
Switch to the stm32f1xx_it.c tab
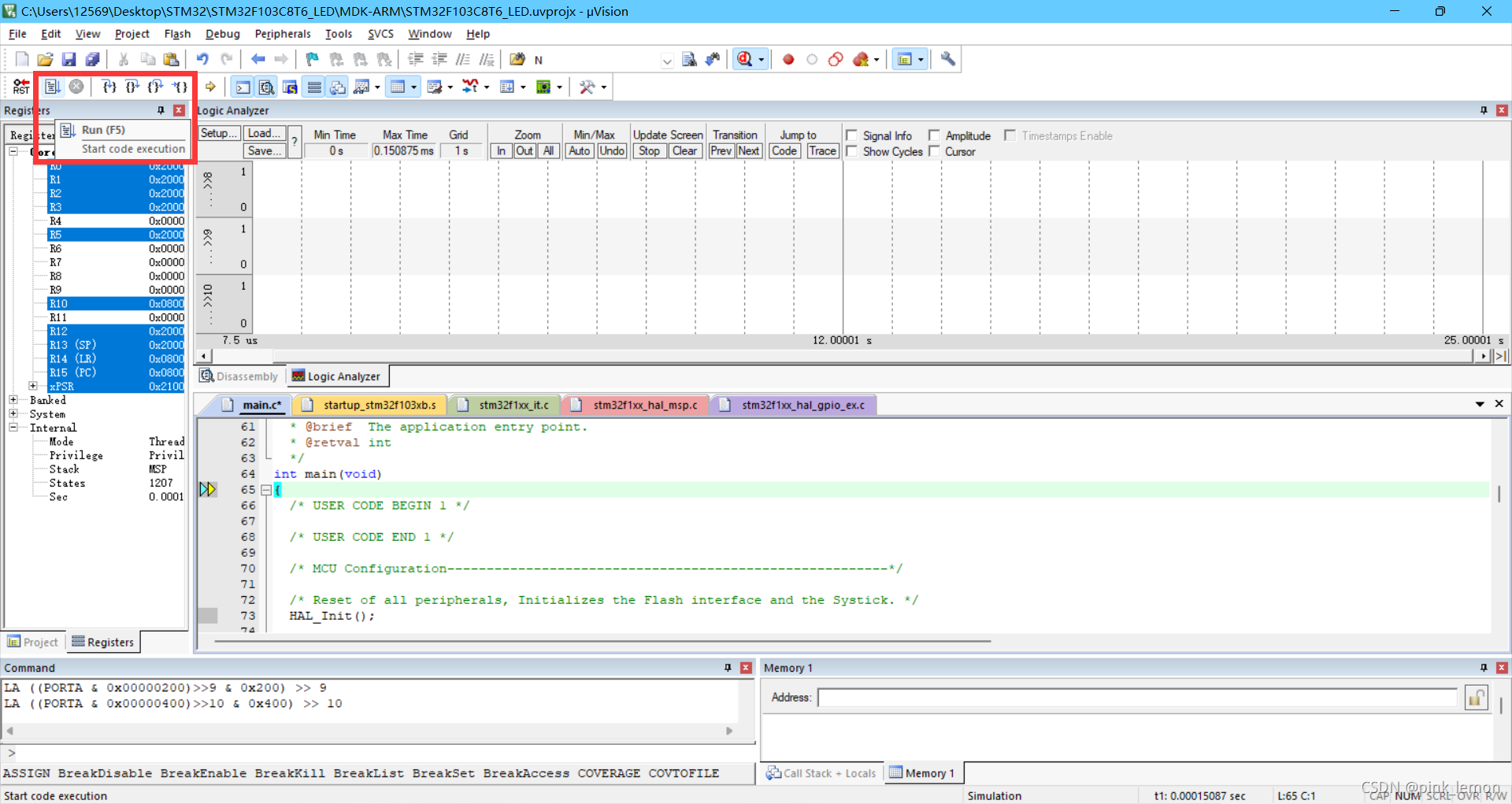point(506,405)
